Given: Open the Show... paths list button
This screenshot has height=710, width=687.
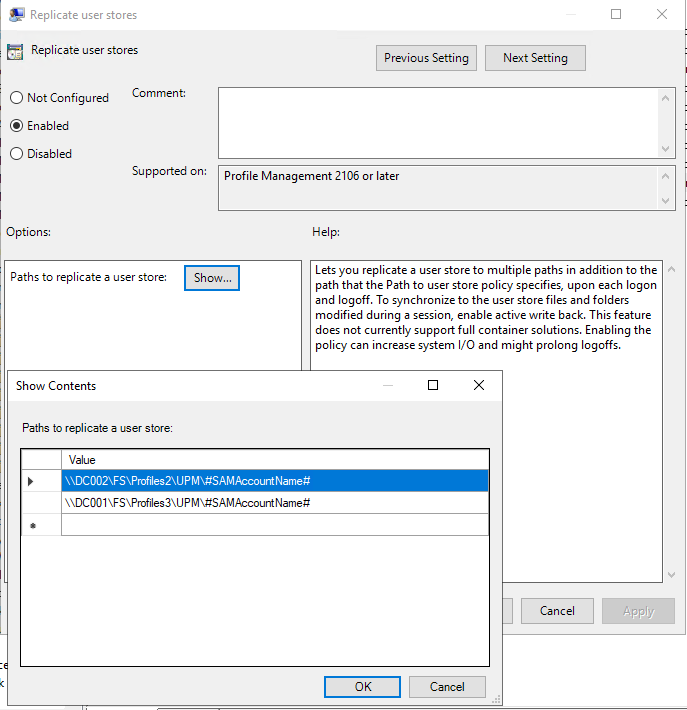Looking at the screenshot, I should [x=212, y=278].
